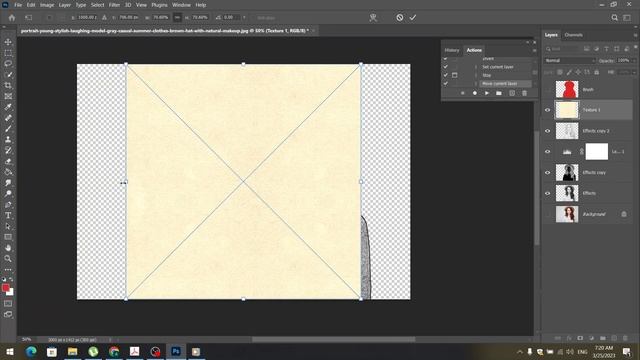Commit the transform with checkmark
Image resolution: width=640 pixels, height=360 pixels.
click(413, 18)
